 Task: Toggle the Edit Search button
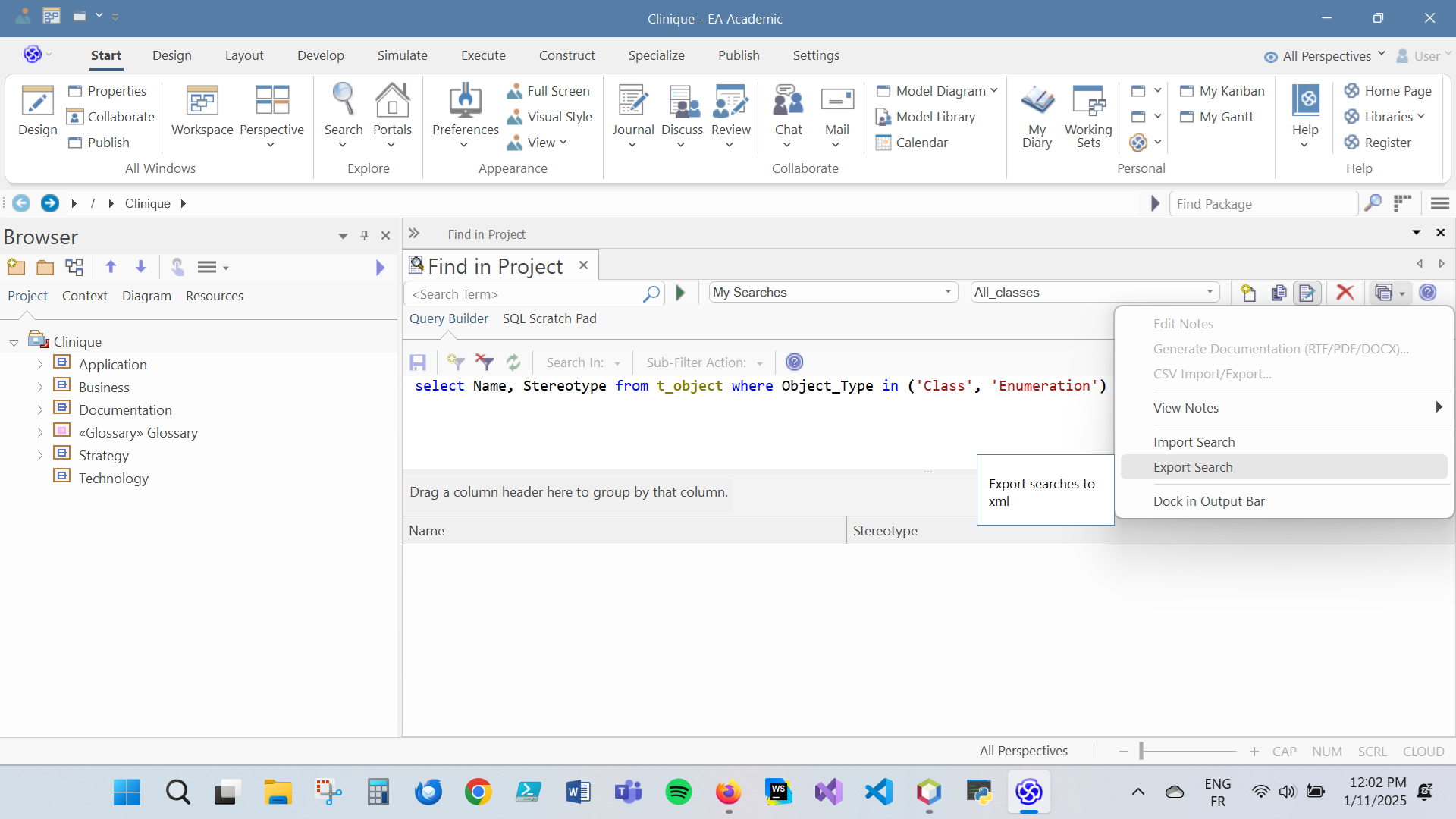1307,293
